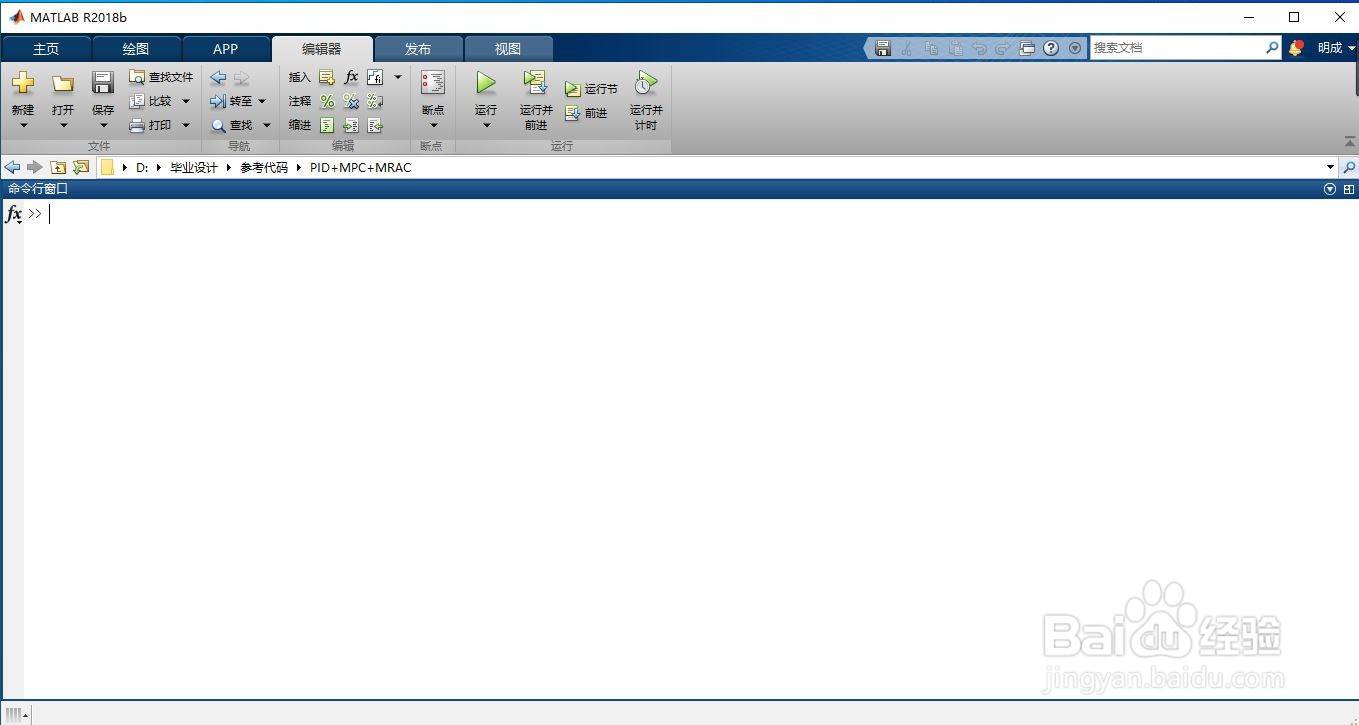Open the Compare (比较) dropdown arrow
This screenshot has height=725, width=1359.
(186, 101)
